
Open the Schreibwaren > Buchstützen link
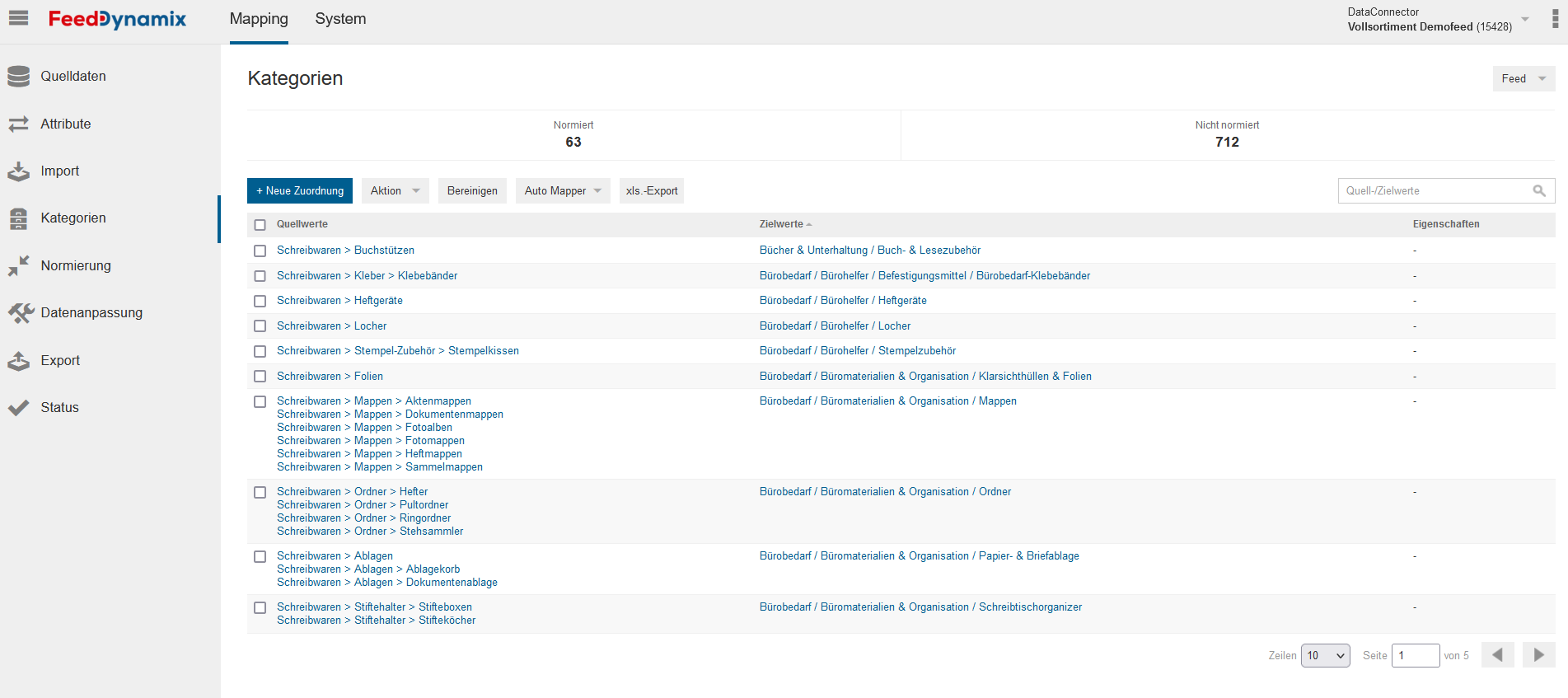[345, 251]
